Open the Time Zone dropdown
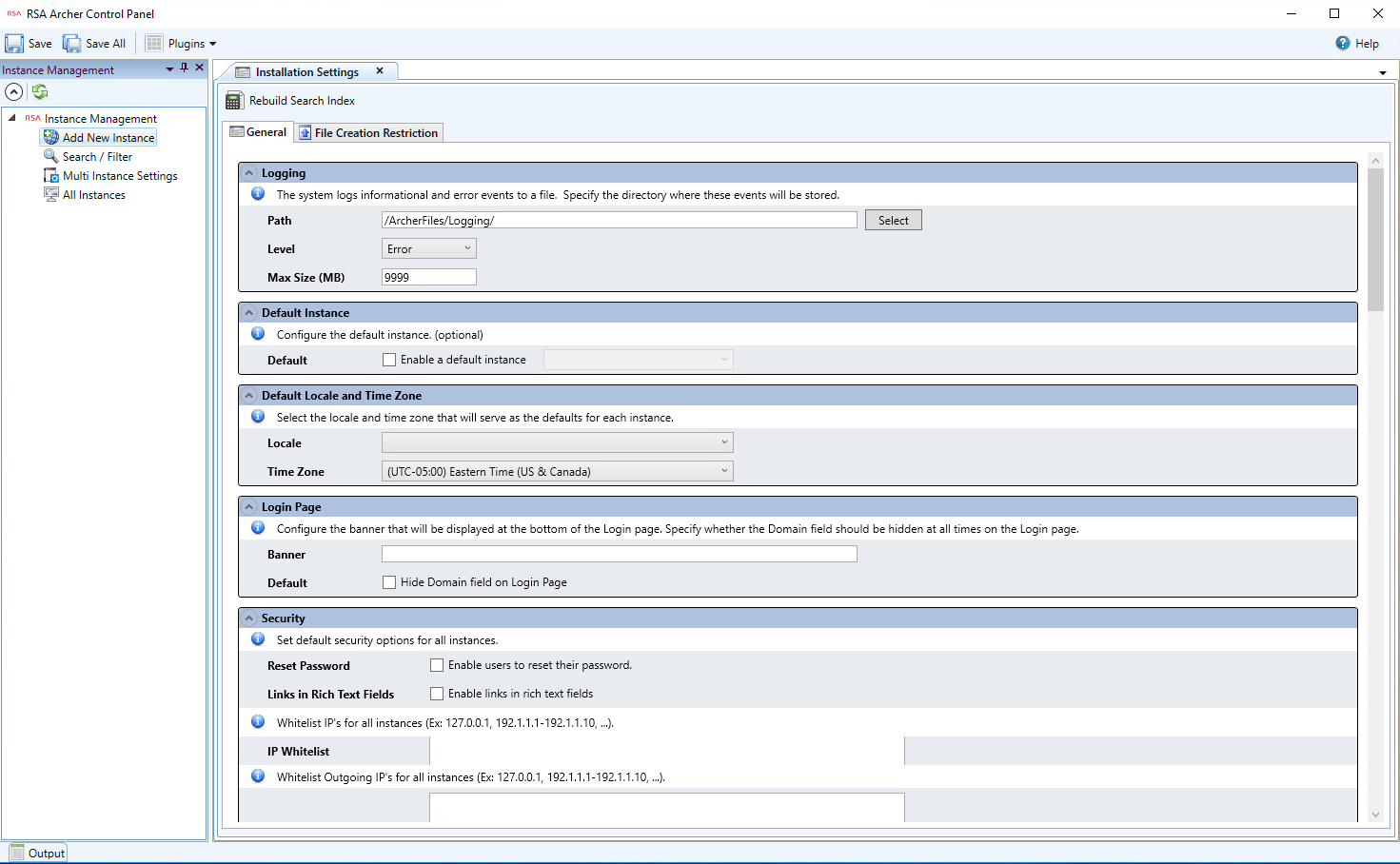This screenshot has width=1400, height=864. click(558, 471)
